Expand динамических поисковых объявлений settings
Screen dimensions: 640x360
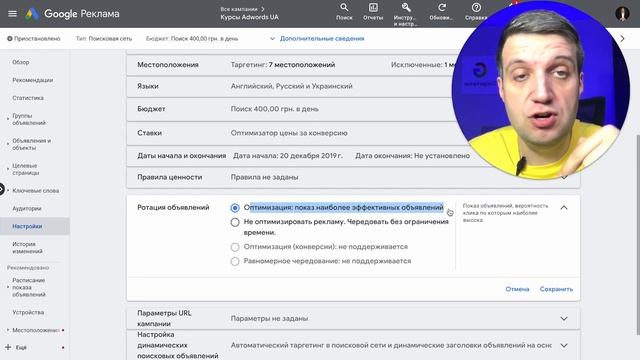click(x=564, y=345)
